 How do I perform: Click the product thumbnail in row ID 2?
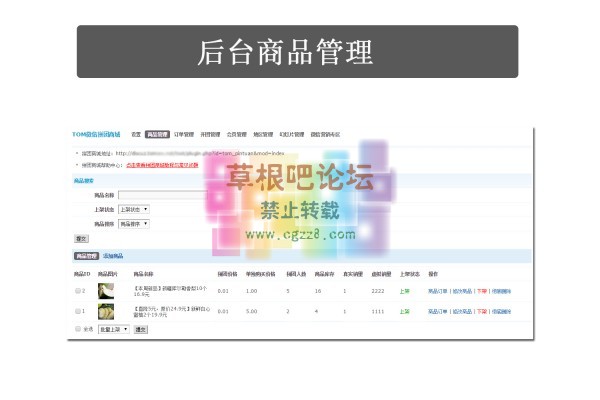tap(106, 291)
